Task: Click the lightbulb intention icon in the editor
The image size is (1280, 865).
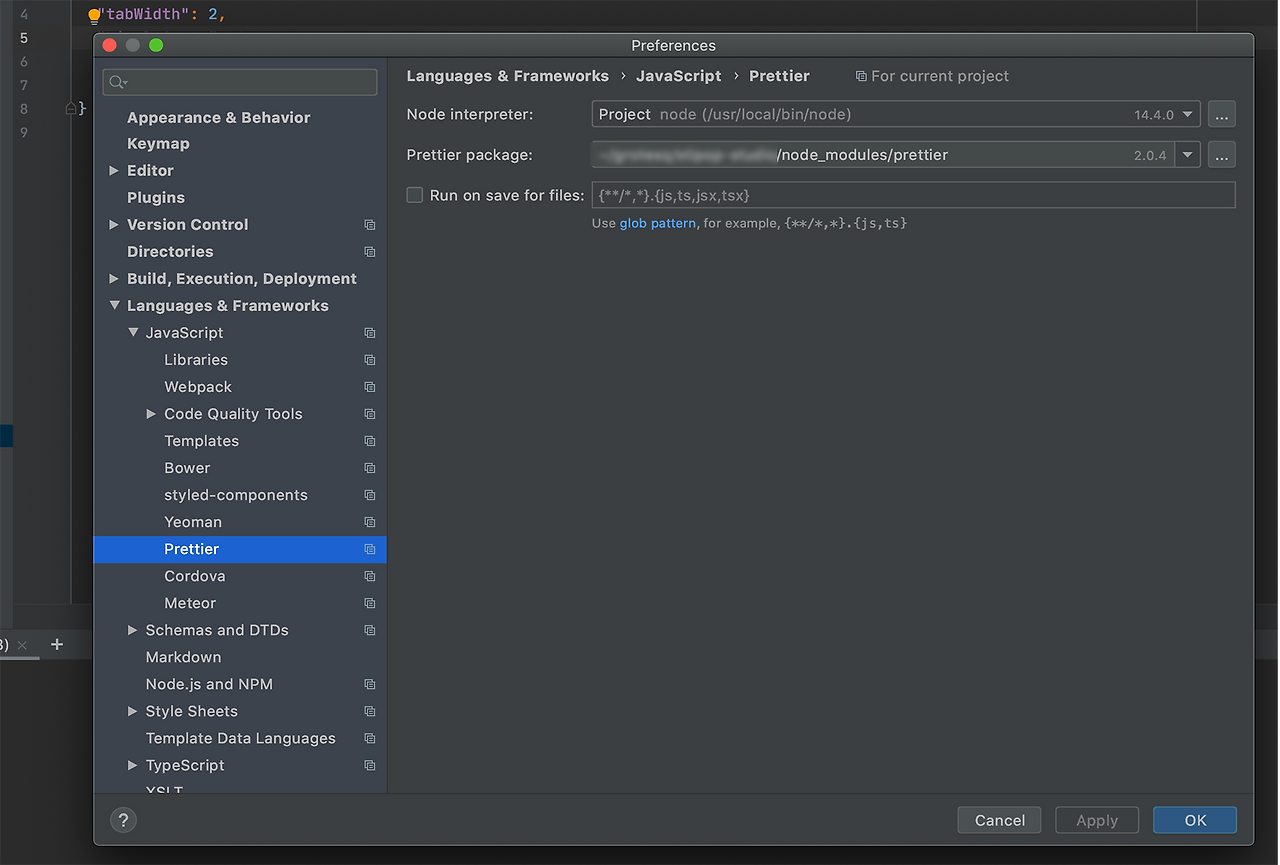Action: coord(95,16)
